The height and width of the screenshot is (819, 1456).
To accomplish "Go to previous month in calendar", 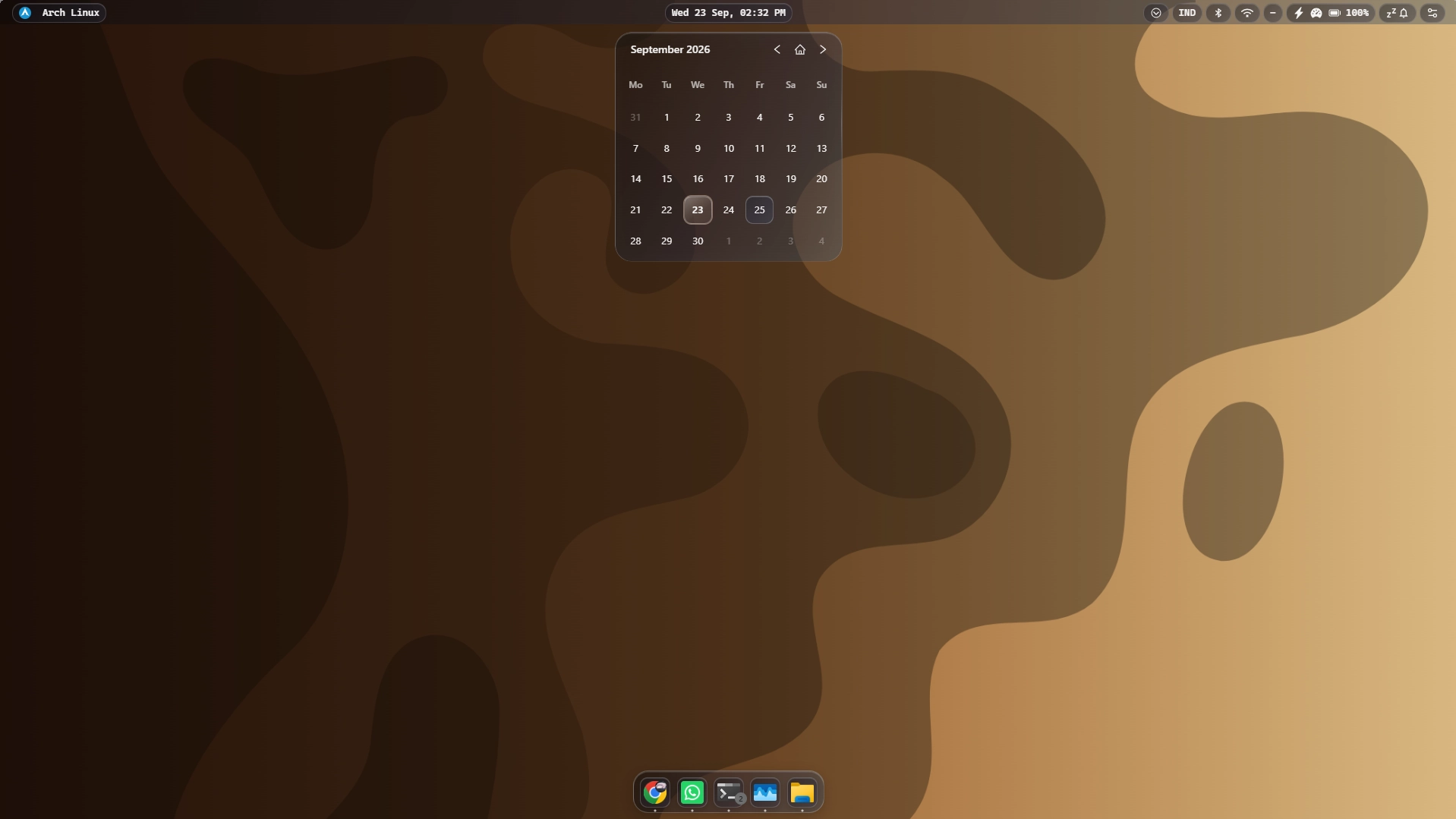I will (777, 49).
